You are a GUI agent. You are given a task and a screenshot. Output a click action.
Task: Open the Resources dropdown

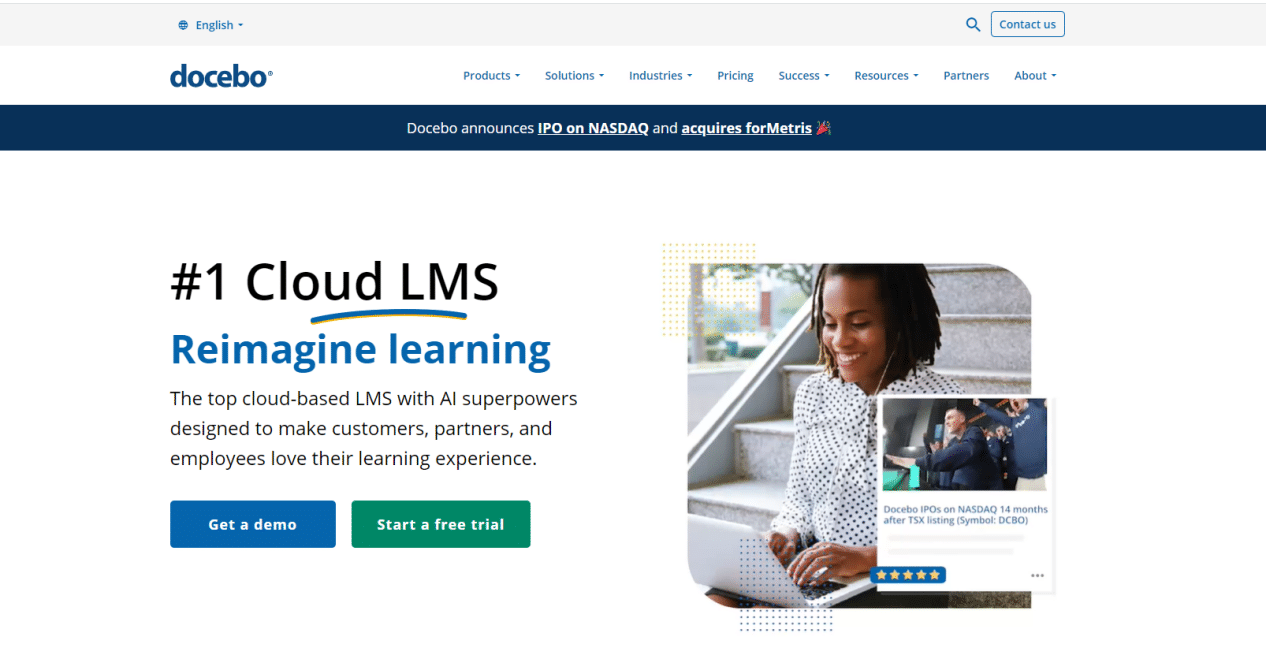point(886,76)
